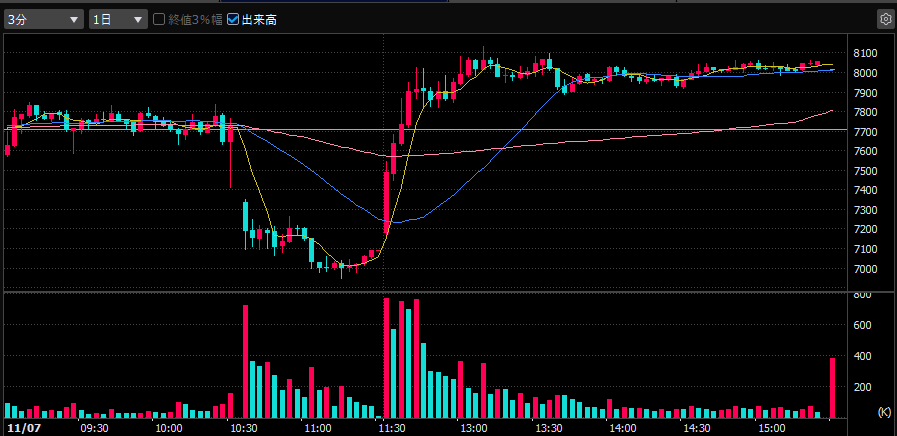Select the tall red volume bar at 10:30
The width and height of the screenshot is (897, 436).
point(245,362)
